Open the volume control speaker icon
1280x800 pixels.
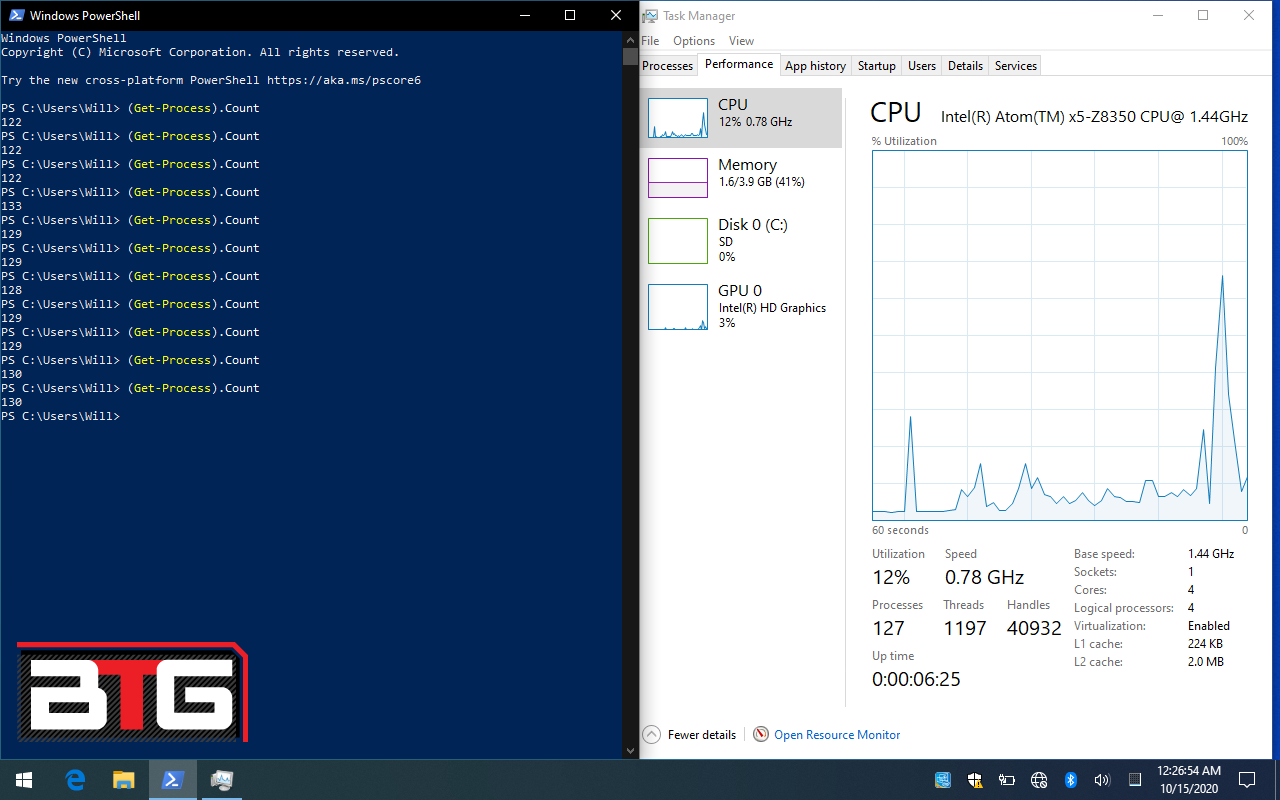(x=1102, y=779)
